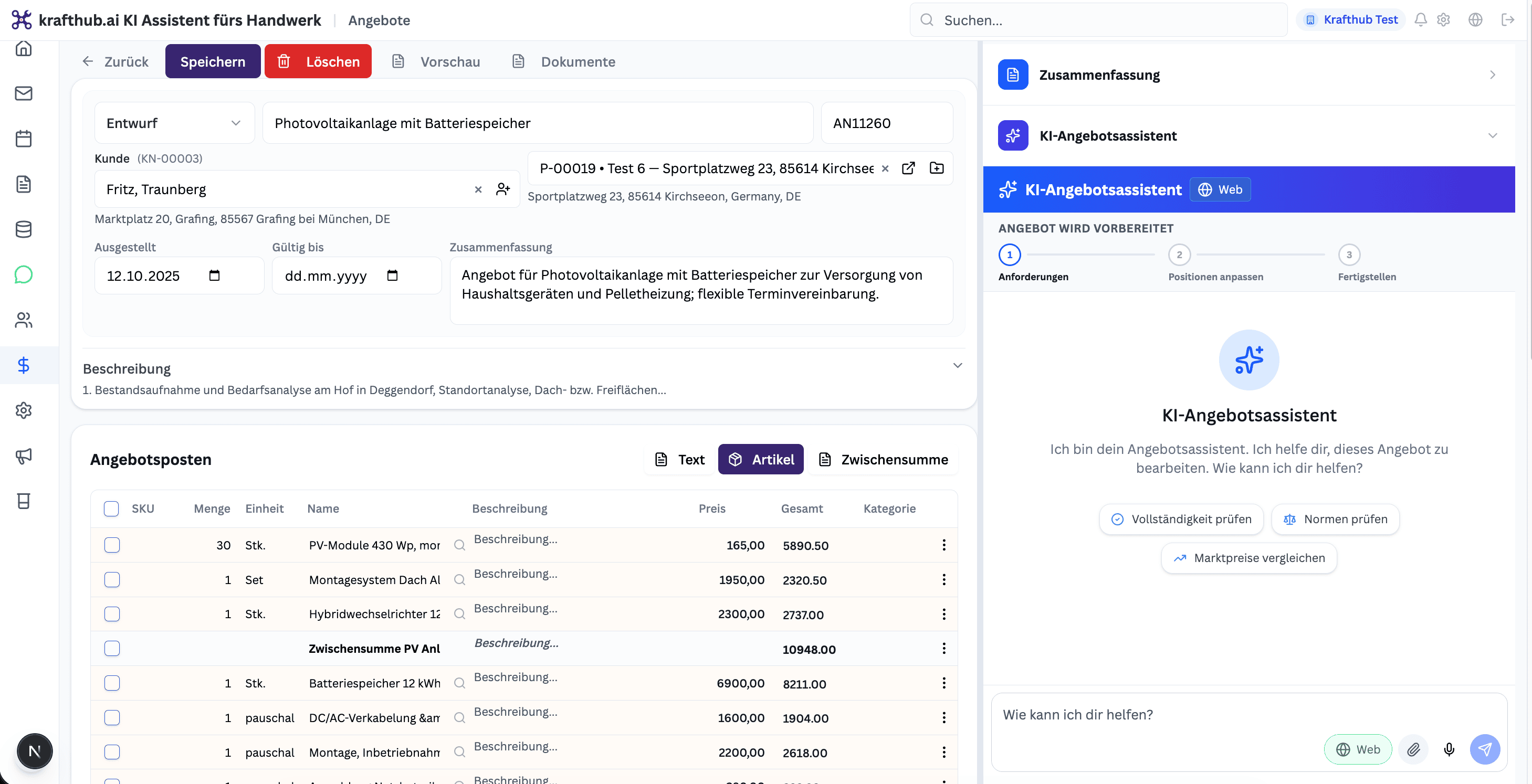Image resolution: width=1532 pixels, height=784 pixels.
Task: Click the logout icon in top bar
Action: click(1507, 19)
